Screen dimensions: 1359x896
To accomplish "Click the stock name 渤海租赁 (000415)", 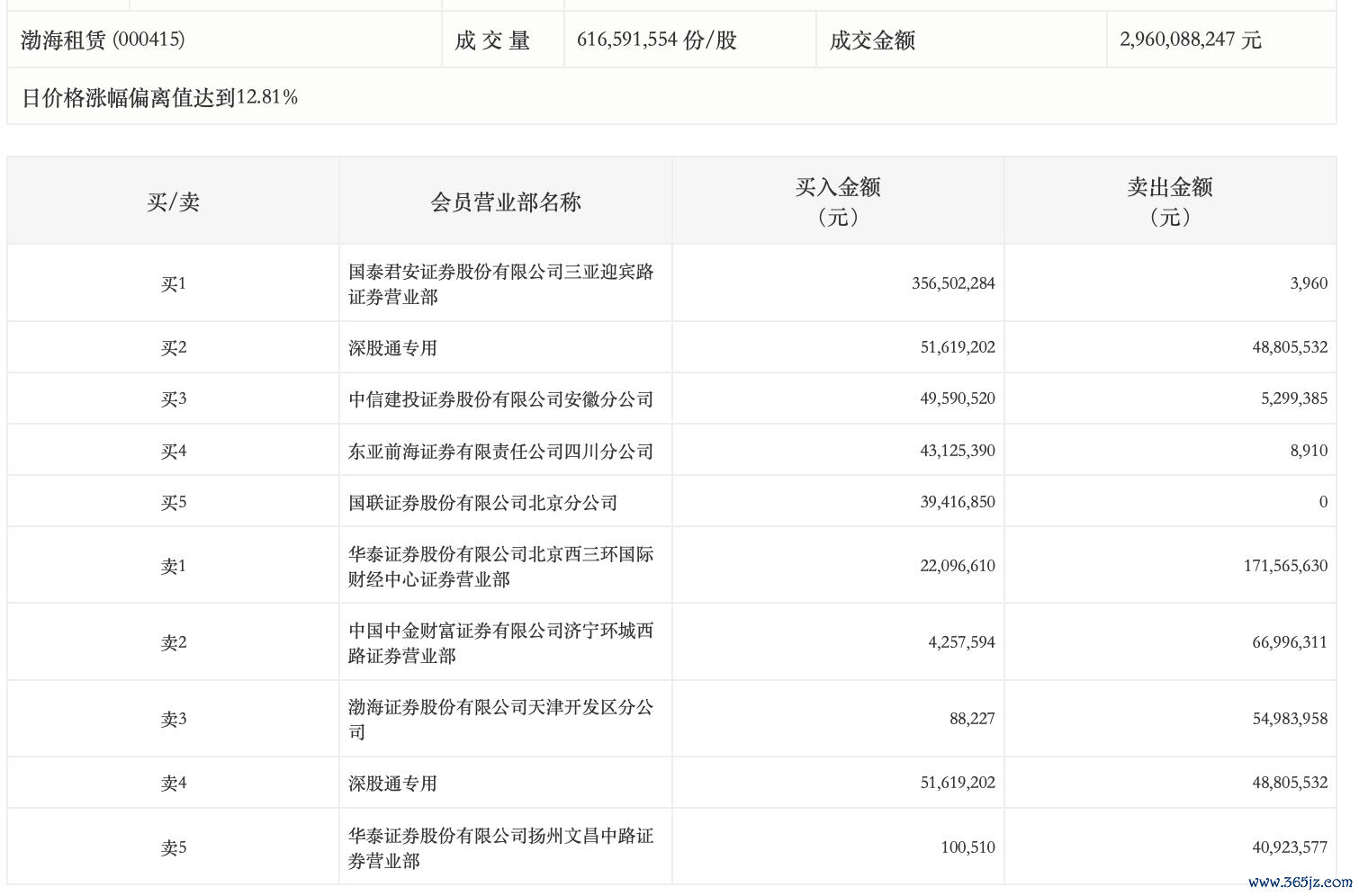I will click(x=103, y=40).
